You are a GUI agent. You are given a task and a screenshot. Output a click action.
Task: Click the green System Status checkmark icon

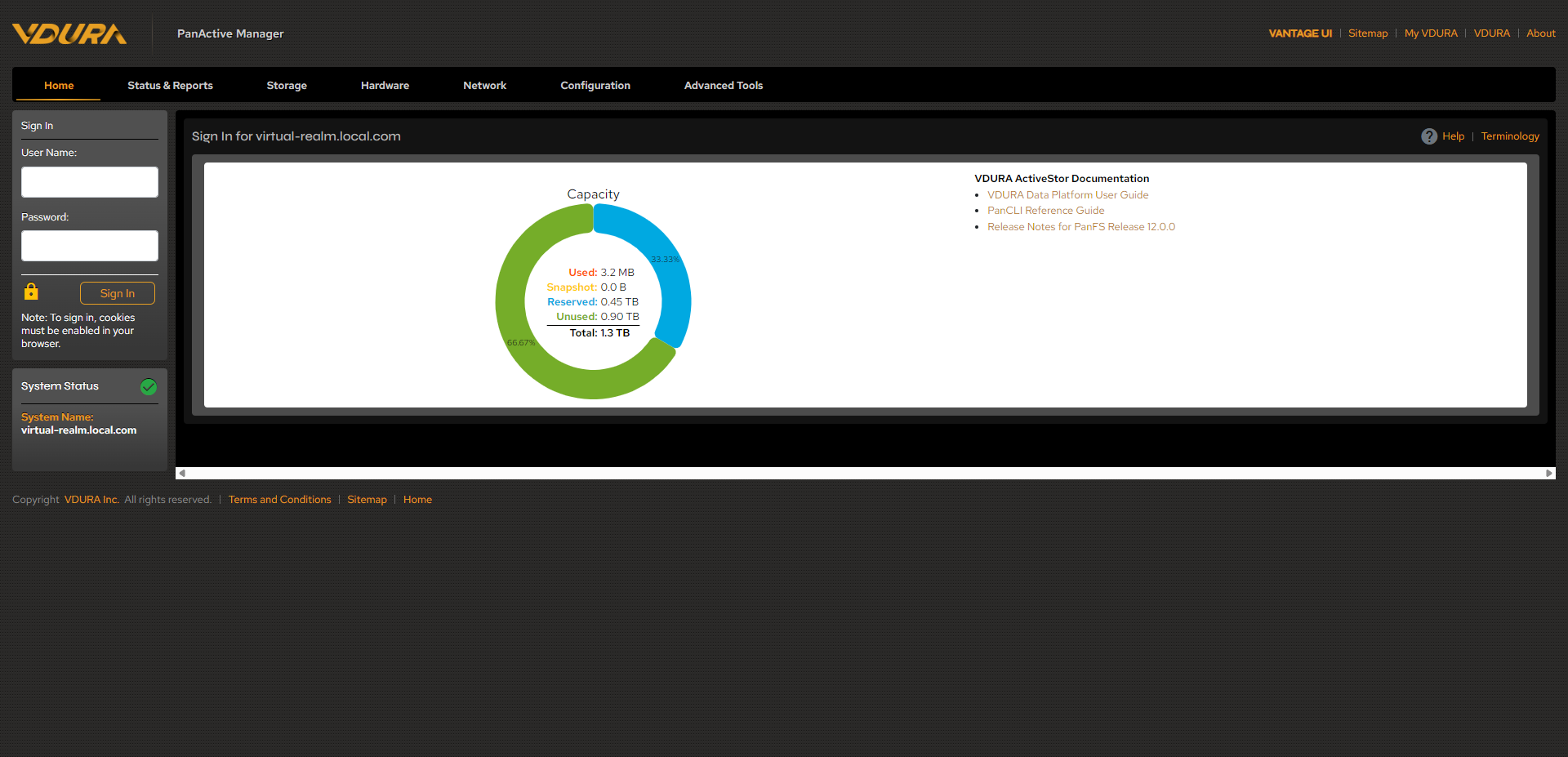coord(149,387)
